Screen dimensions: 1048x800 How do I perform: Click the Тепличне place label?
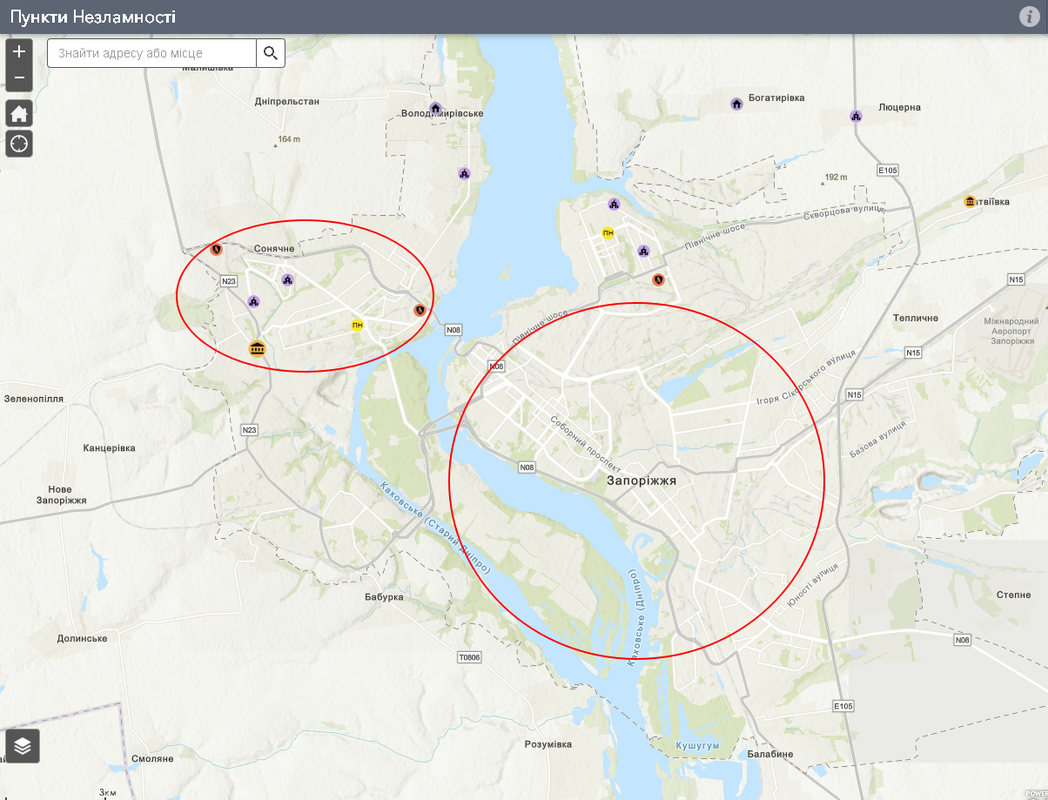coord(916,318)
